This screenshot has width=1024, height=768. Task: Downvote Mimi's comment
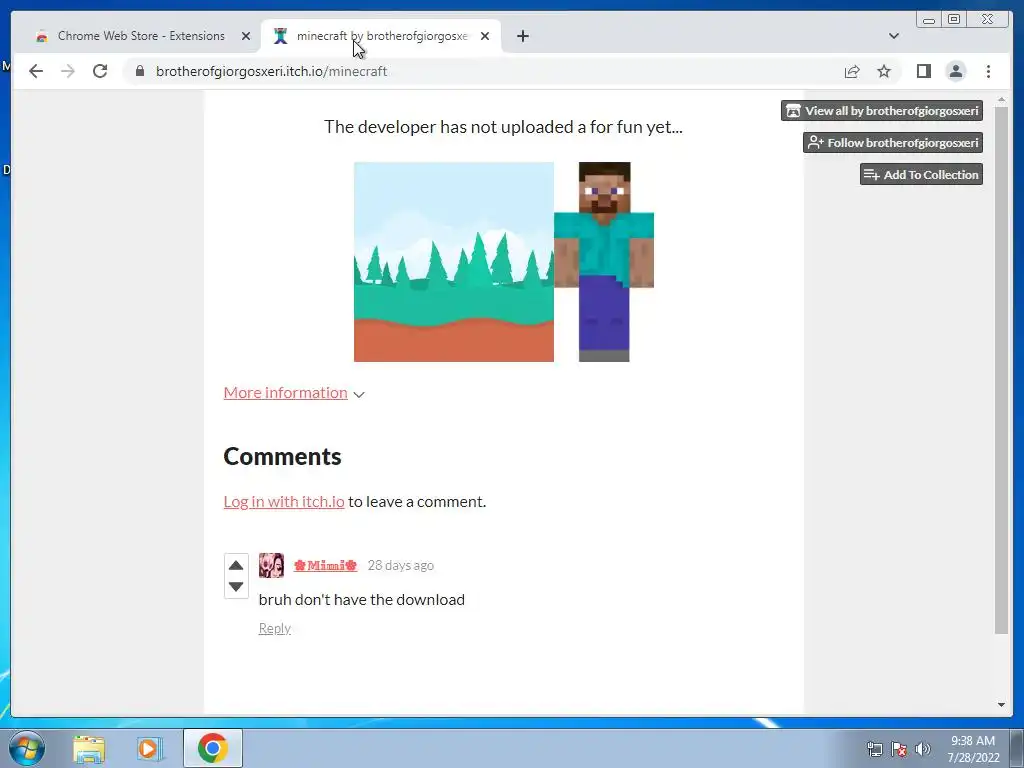click(236, 586)
